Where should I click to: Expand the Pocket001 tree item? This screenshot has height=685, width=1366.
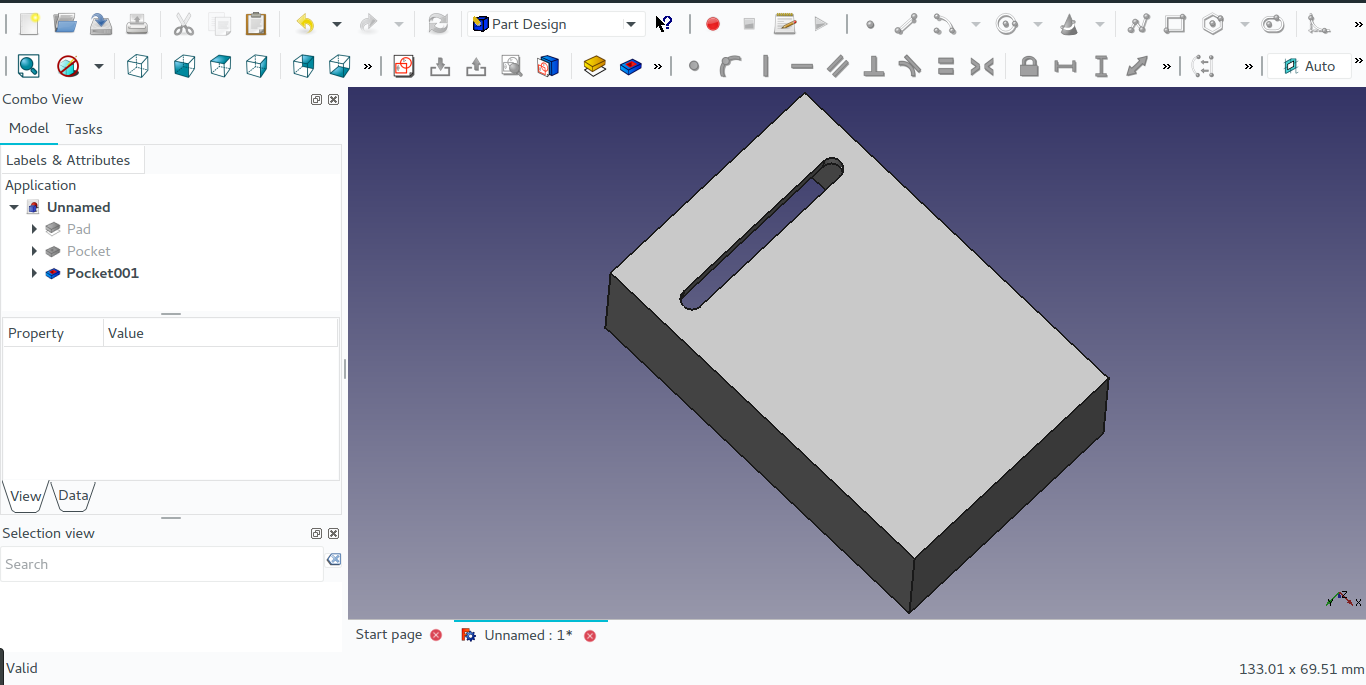pyautogui.click(x=34, y=273)
